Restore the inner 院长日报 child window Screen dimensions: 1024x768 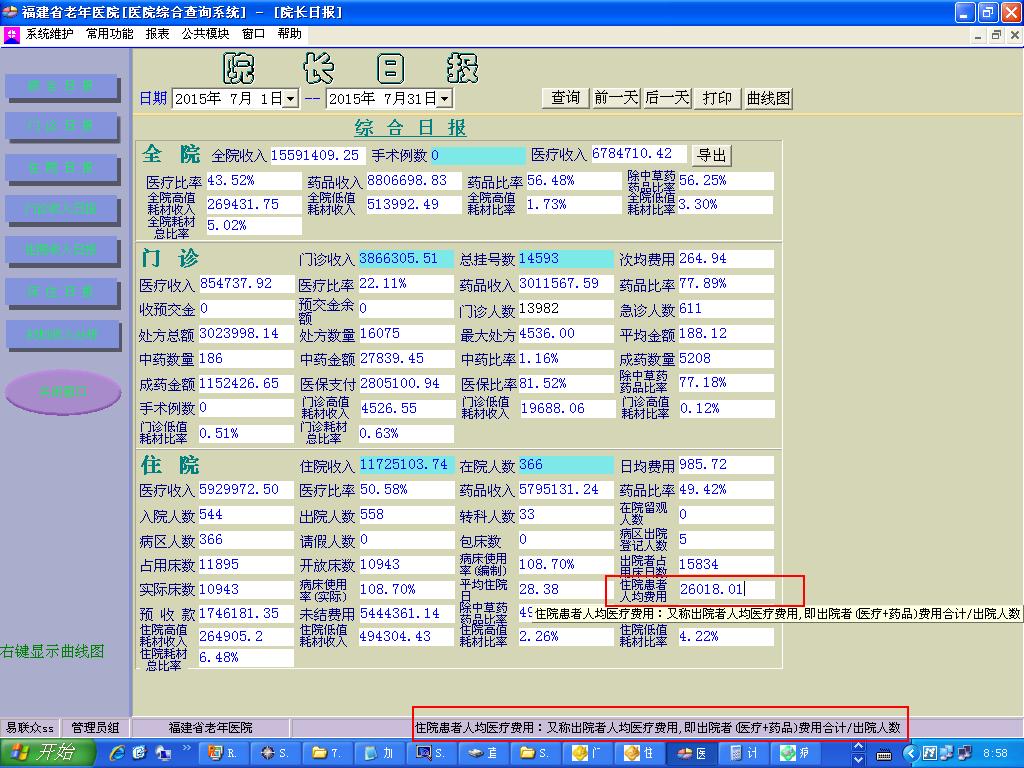pyautogui.click(x=996, y=35)
